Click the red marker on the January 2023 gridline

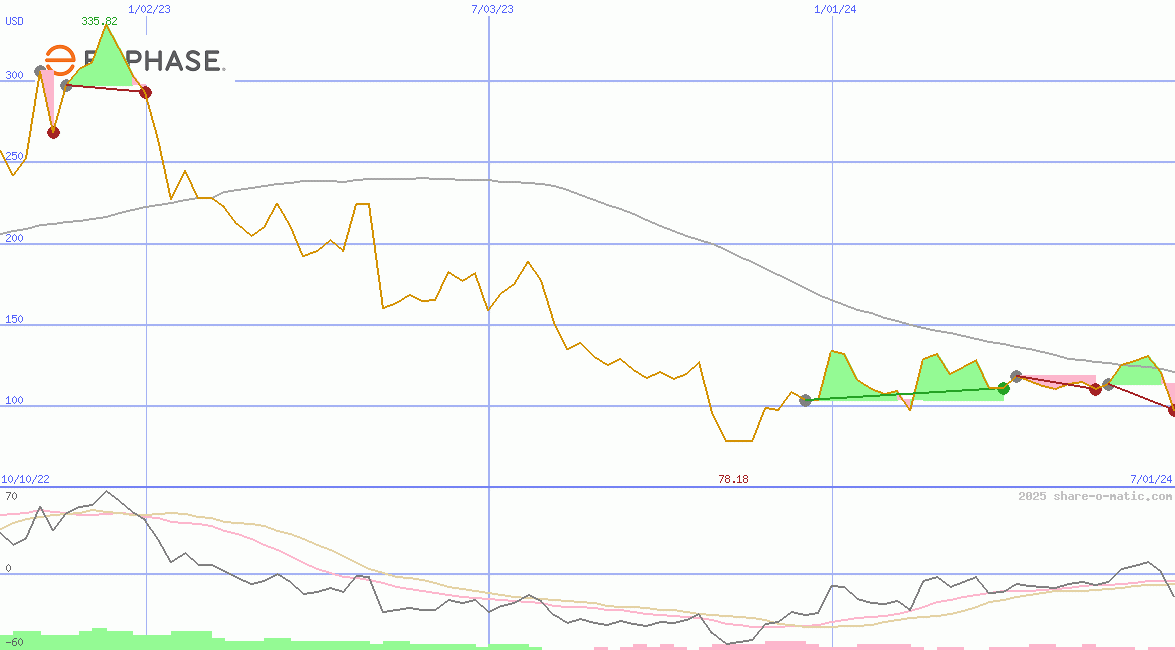pos(146,92)
